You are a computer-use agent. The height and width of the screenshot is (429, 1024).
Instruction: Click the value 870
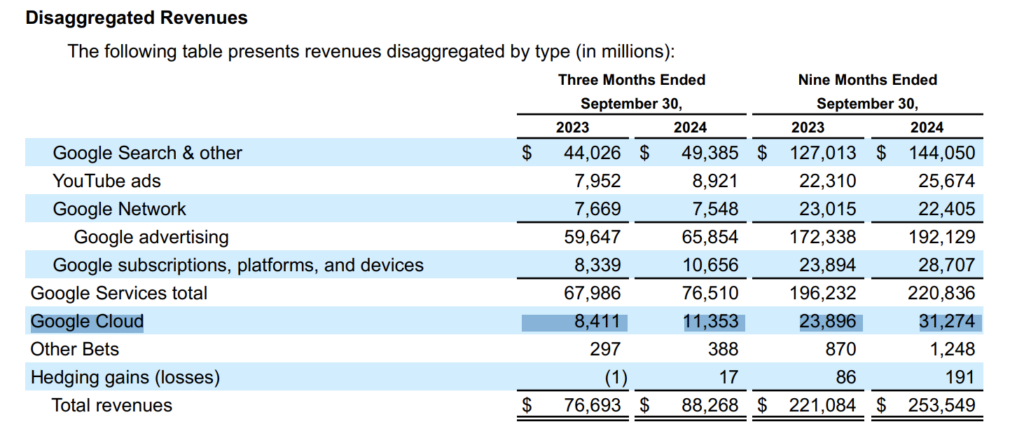pos(840,349)
